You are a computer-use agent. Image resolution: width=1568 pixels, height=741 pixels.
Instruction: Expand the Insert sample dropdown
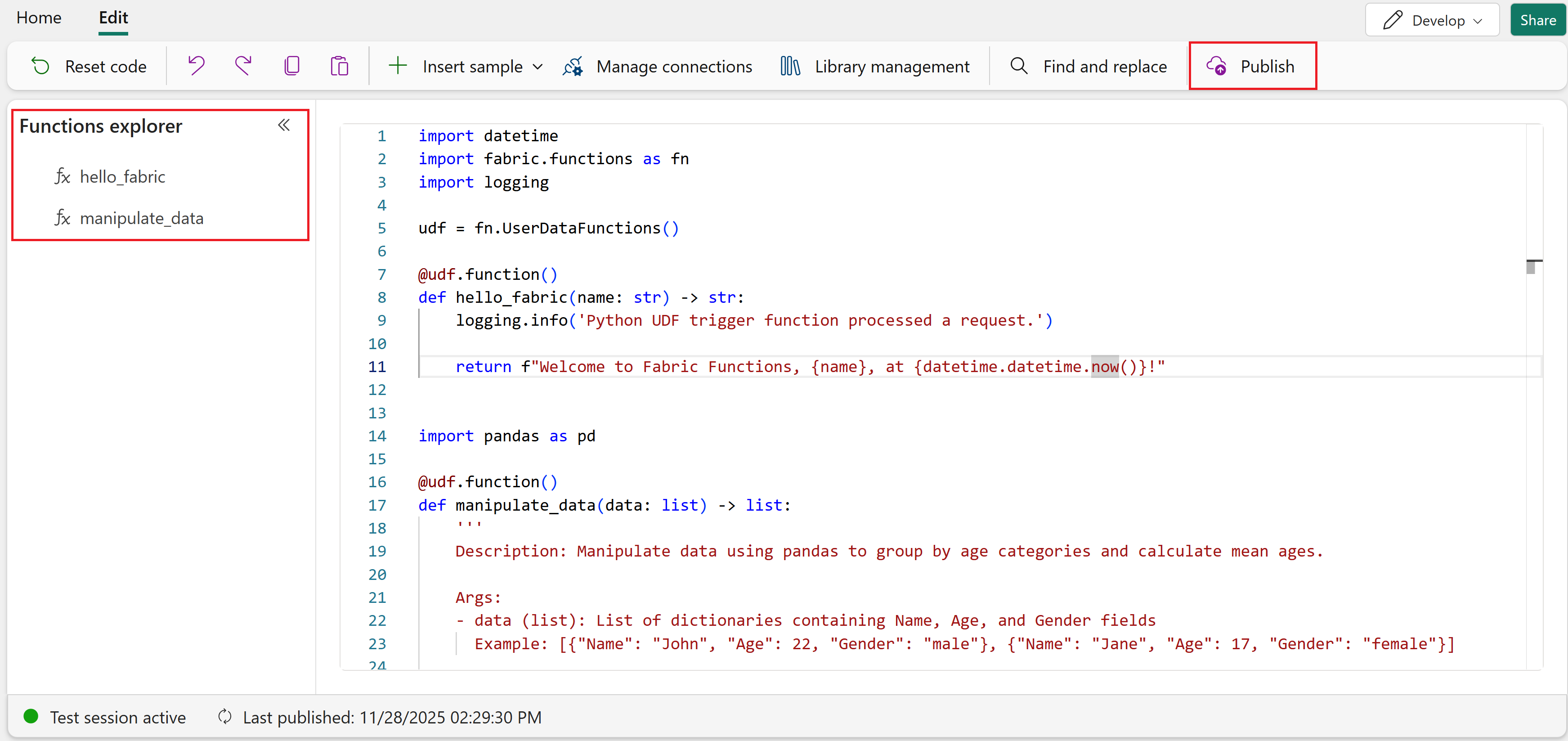538,67
